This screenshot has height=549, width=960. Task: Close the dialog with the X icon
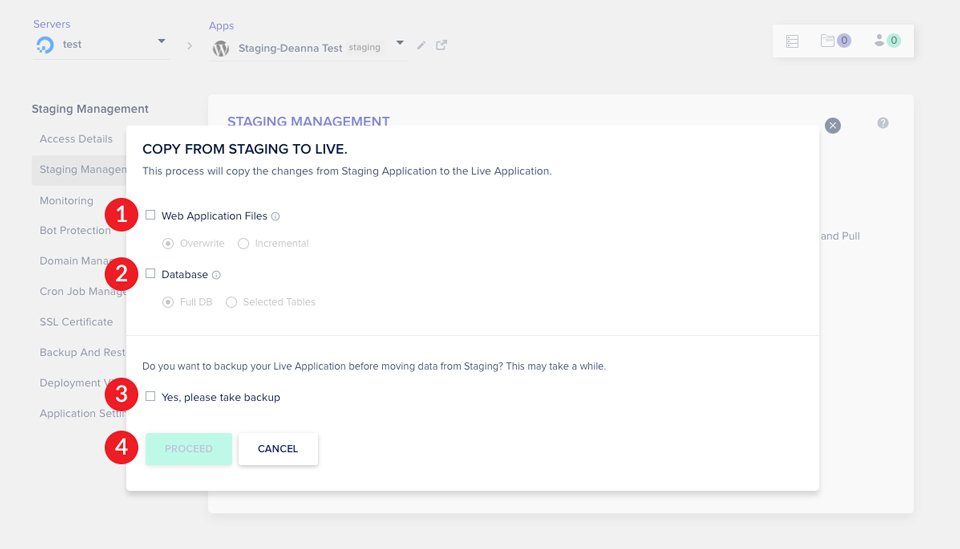point(833,125)
